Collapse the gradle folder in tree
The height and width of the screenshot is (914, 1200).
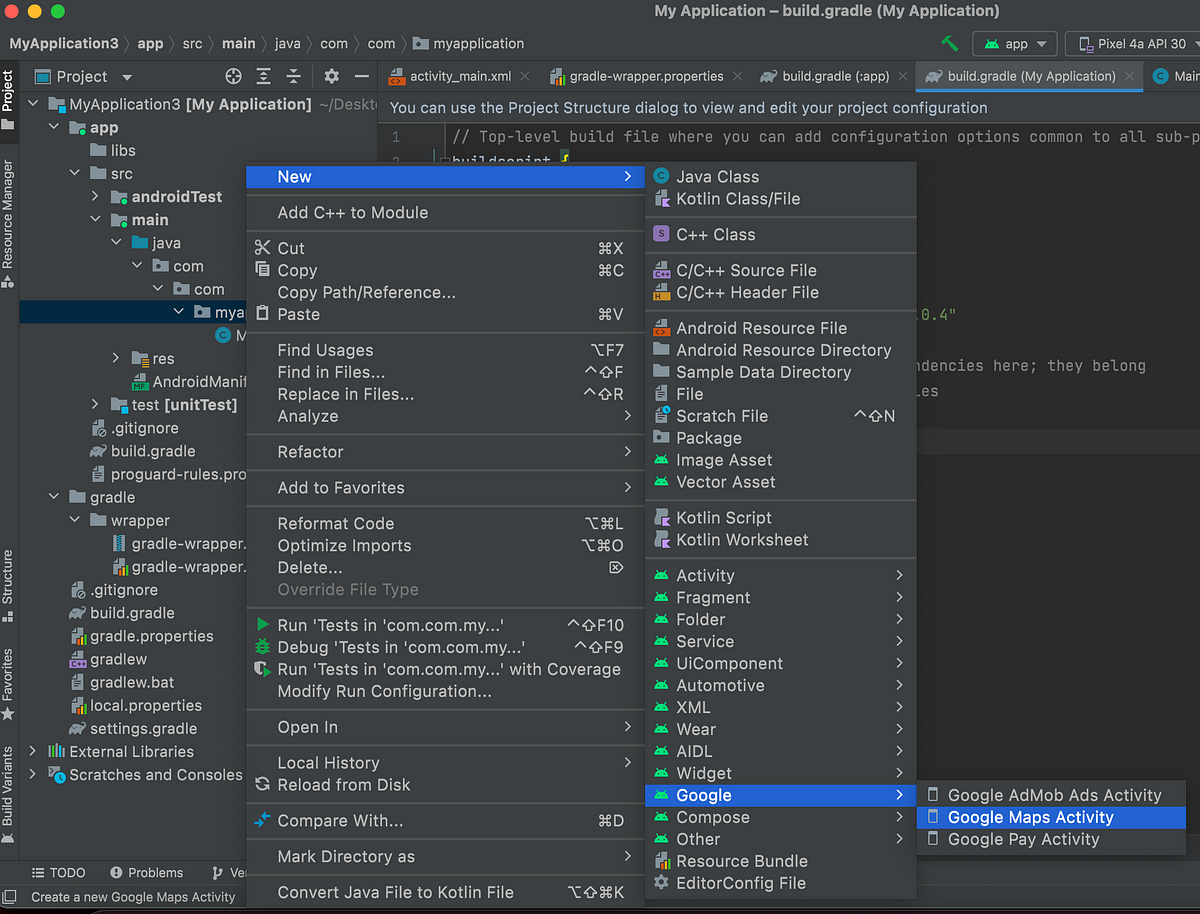(x=54, y=497)
